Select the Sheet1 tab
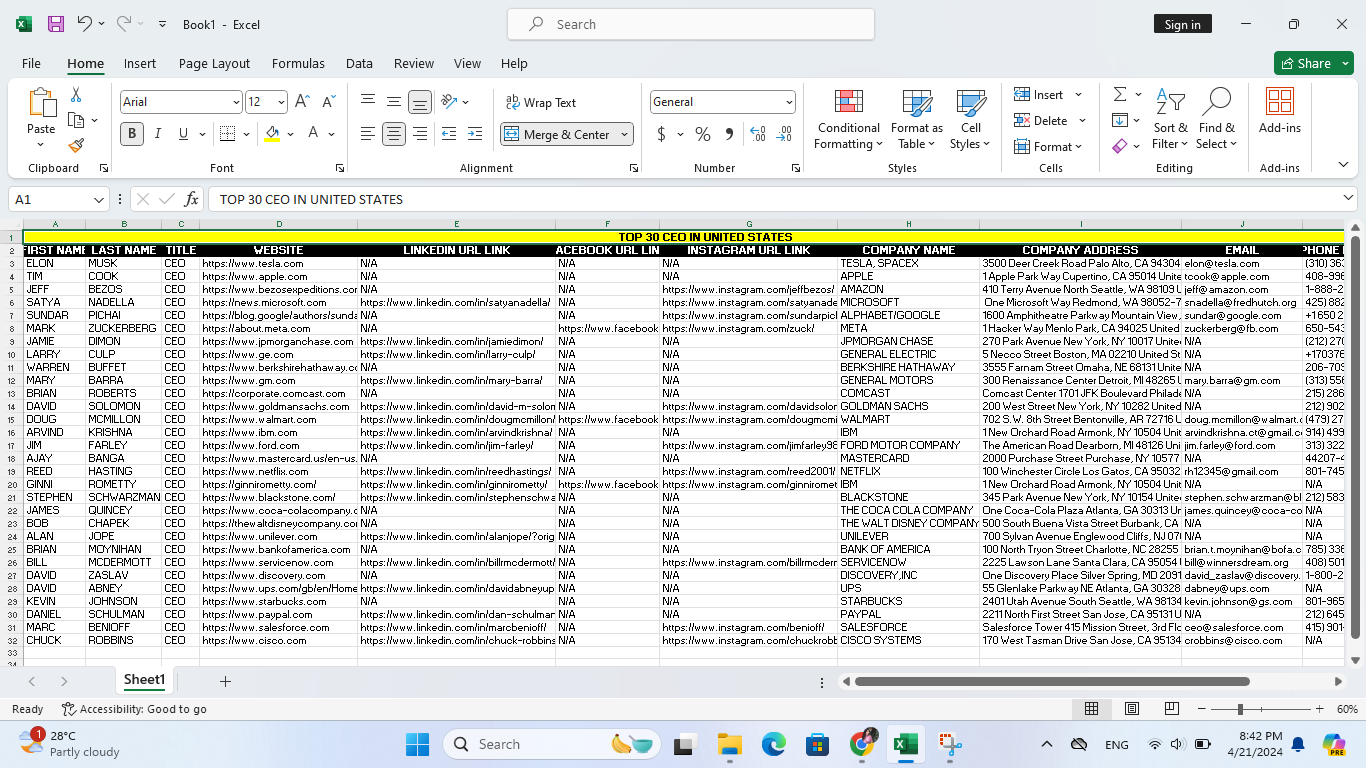This screenshot has width=1366, height=768. [144, 680]
